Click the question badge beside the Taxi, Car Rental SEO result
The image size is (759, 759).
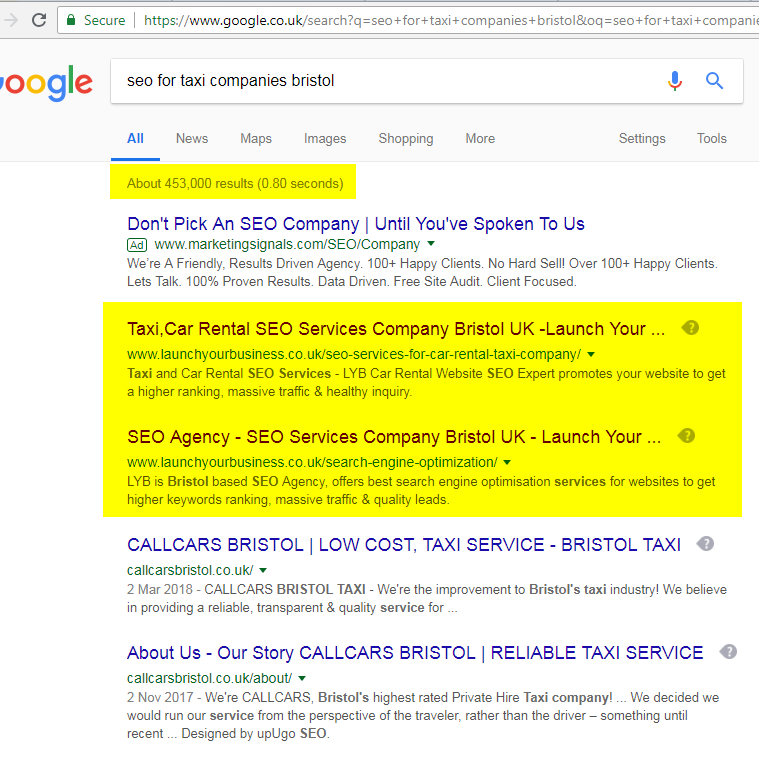click(690, 328)
